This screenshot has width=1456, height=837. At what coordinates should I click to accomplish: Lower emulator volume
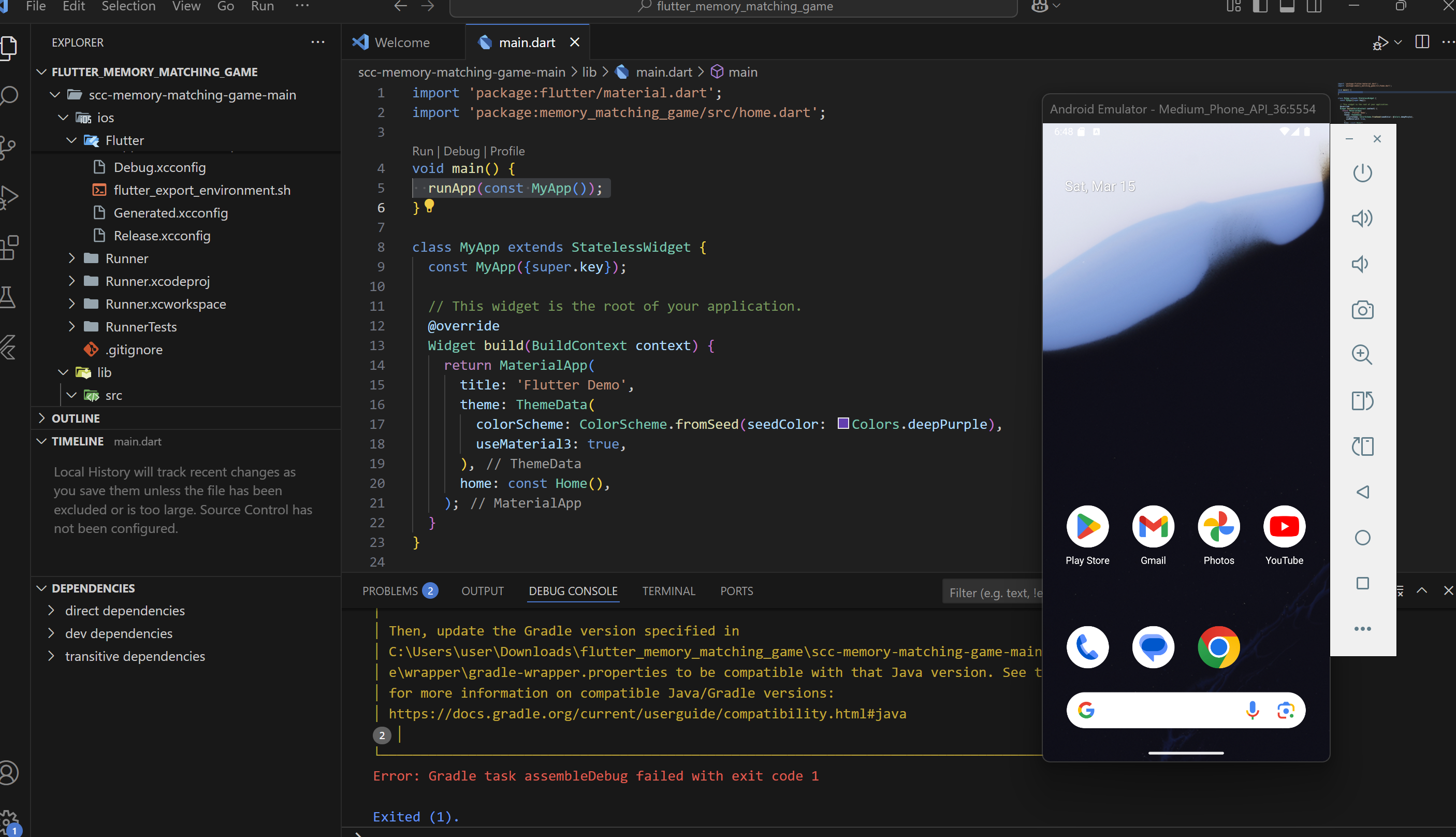(x=1360, y=265)
